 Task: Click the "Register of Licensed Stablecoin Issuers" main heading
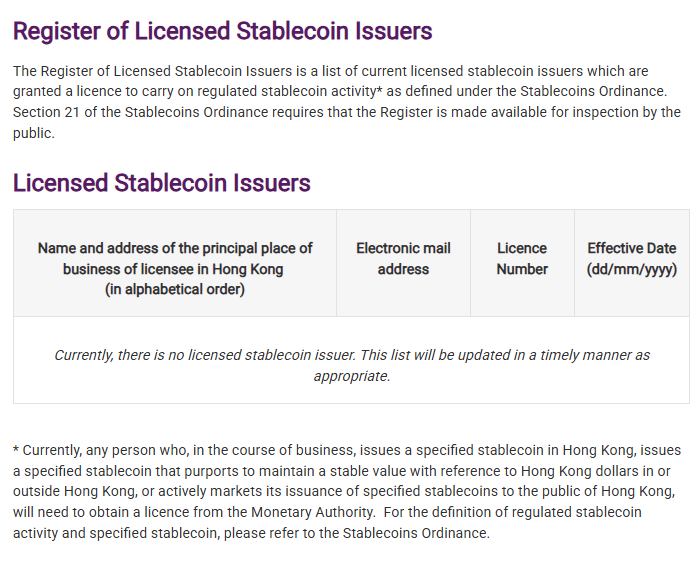(x=222, y=31)
